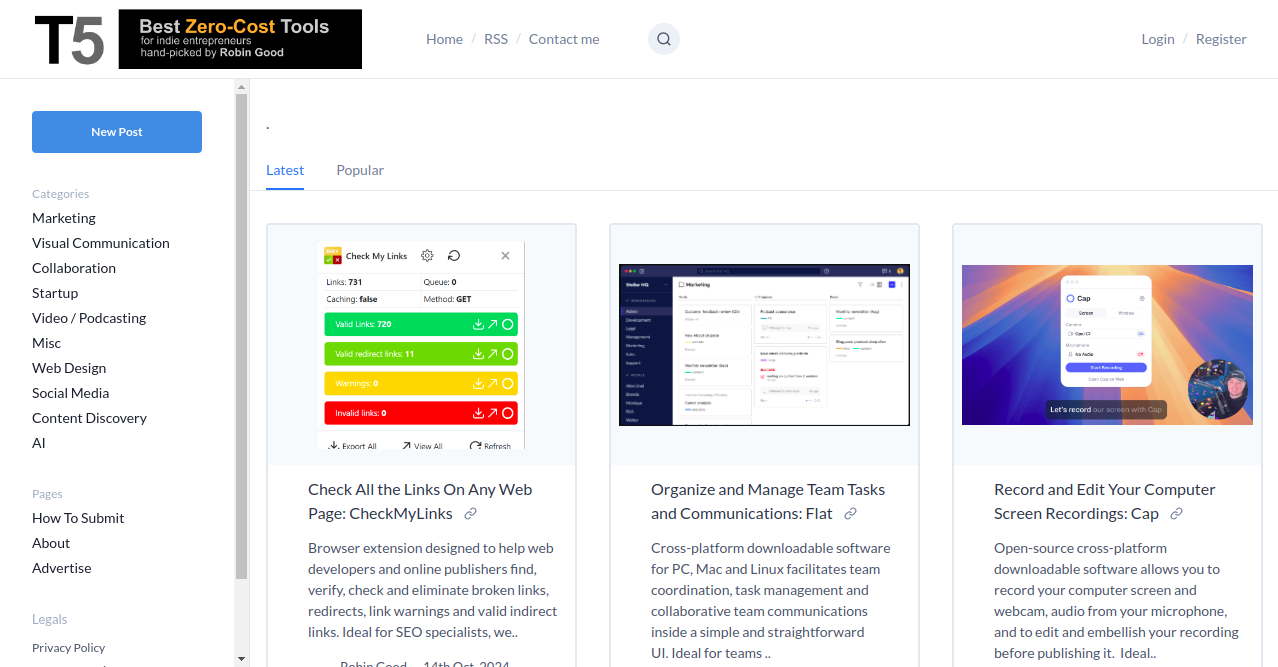The width and height of the screenshot is (1278, 667).
Task: Click sidebar scrollbar up arrow
Action: 241,87
